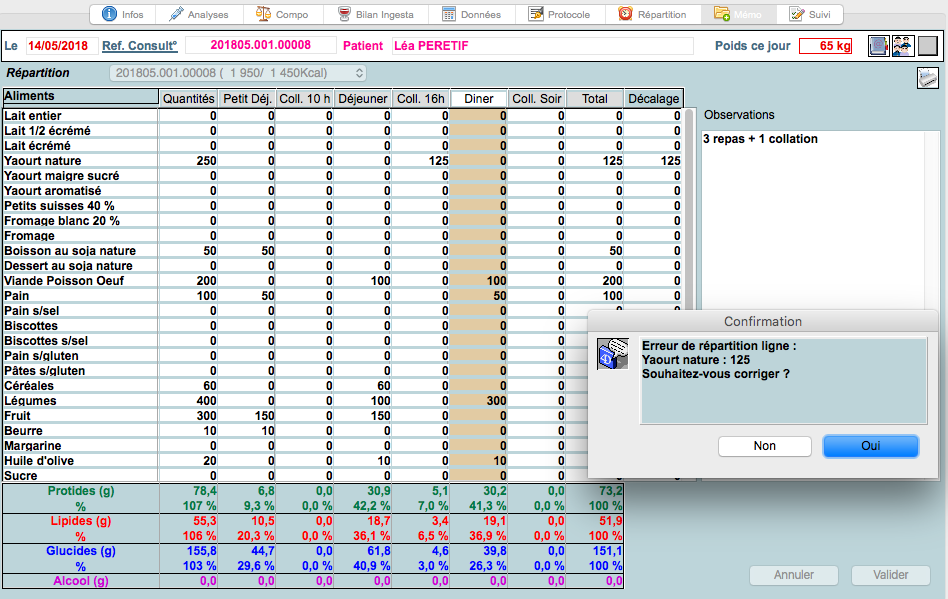Switch to the Suivi tab
The width and height of the screenshot is (948, 599).
tap(810, 15)
